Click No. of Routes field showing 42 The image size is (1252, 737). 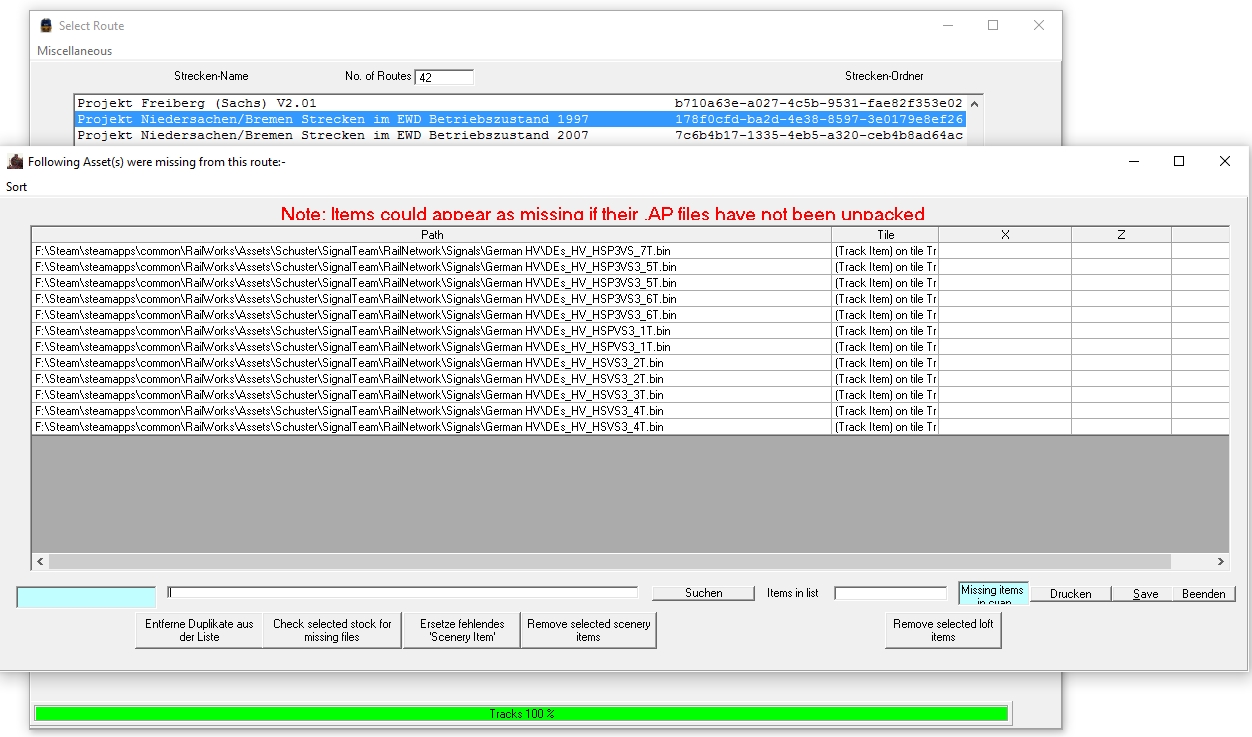[444, 77]
